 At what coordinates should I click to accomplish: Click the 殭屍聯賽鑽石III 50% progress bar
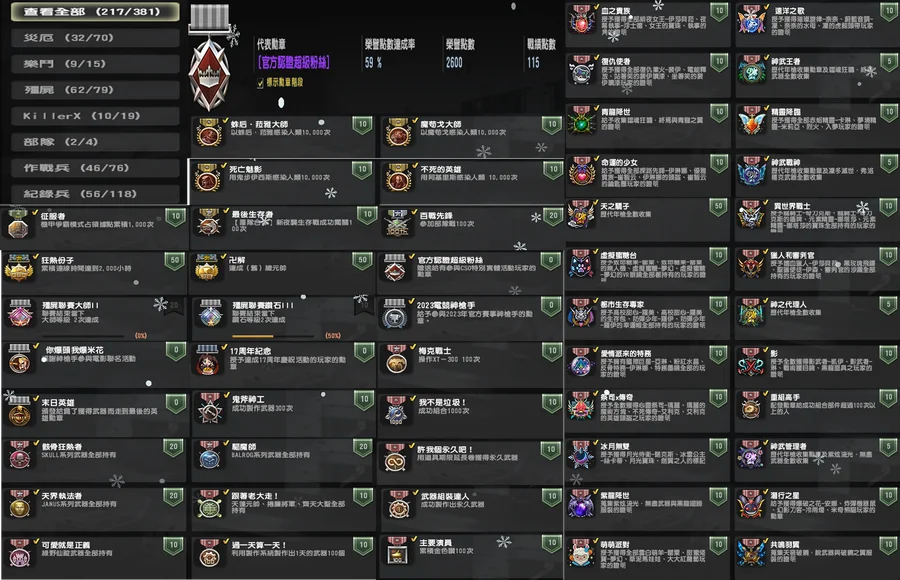click(x=273, y=336)
